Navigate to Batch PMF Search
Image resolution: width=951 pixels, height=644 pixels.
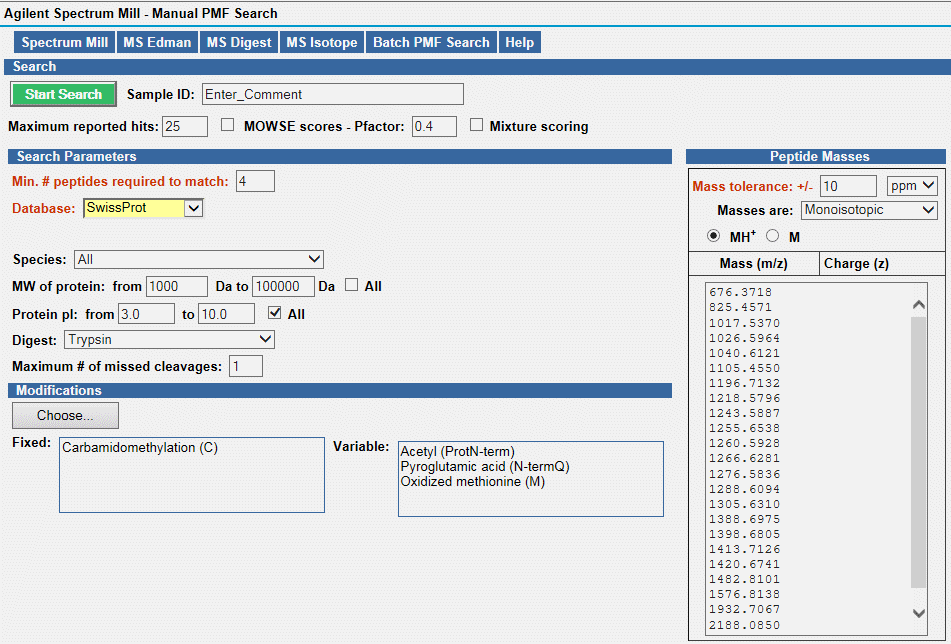431,42
